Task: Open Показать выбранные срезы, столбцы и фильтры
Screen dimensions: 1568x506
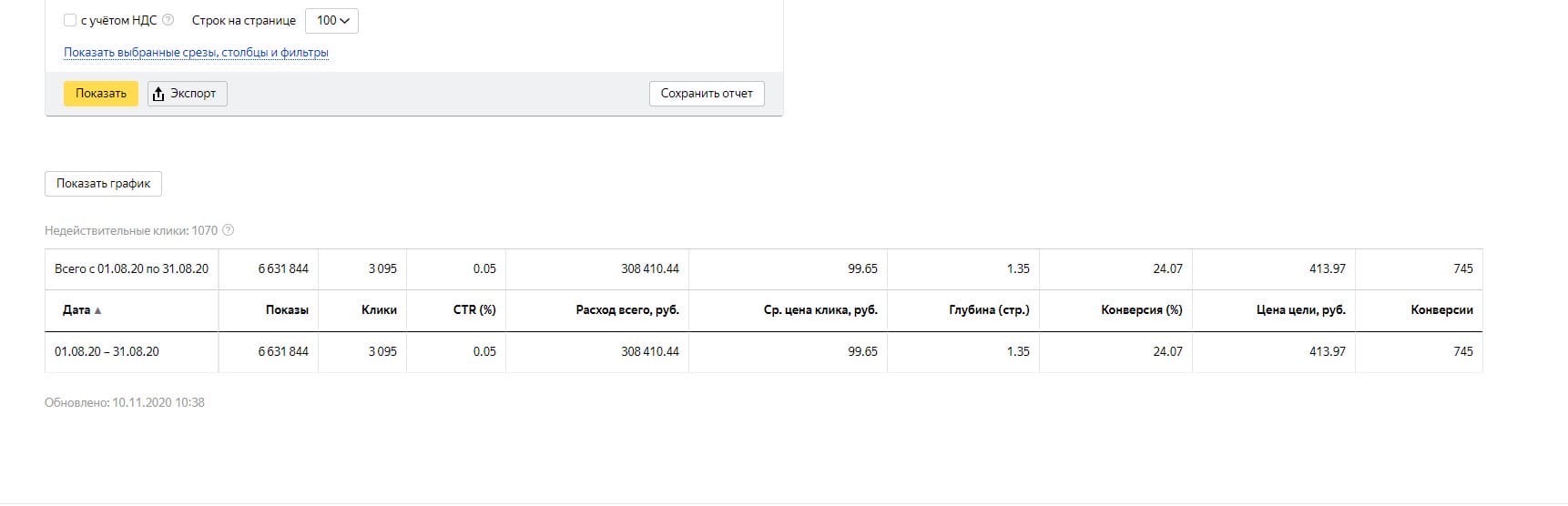Action: pos(196,53)
